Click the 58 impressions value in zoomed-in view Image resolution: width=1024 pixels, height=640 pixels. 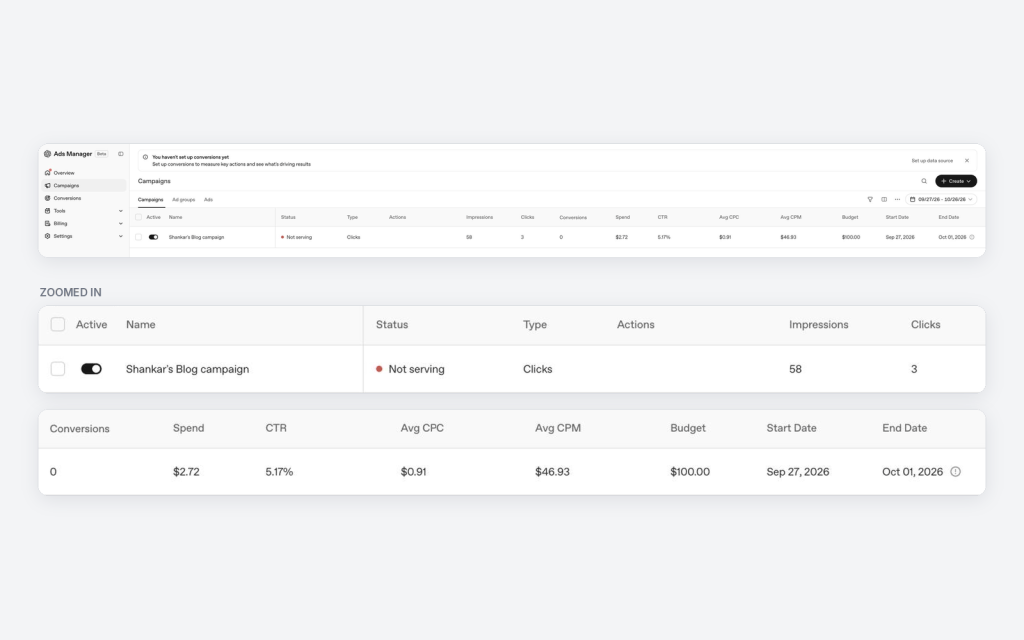click(795, 369)
